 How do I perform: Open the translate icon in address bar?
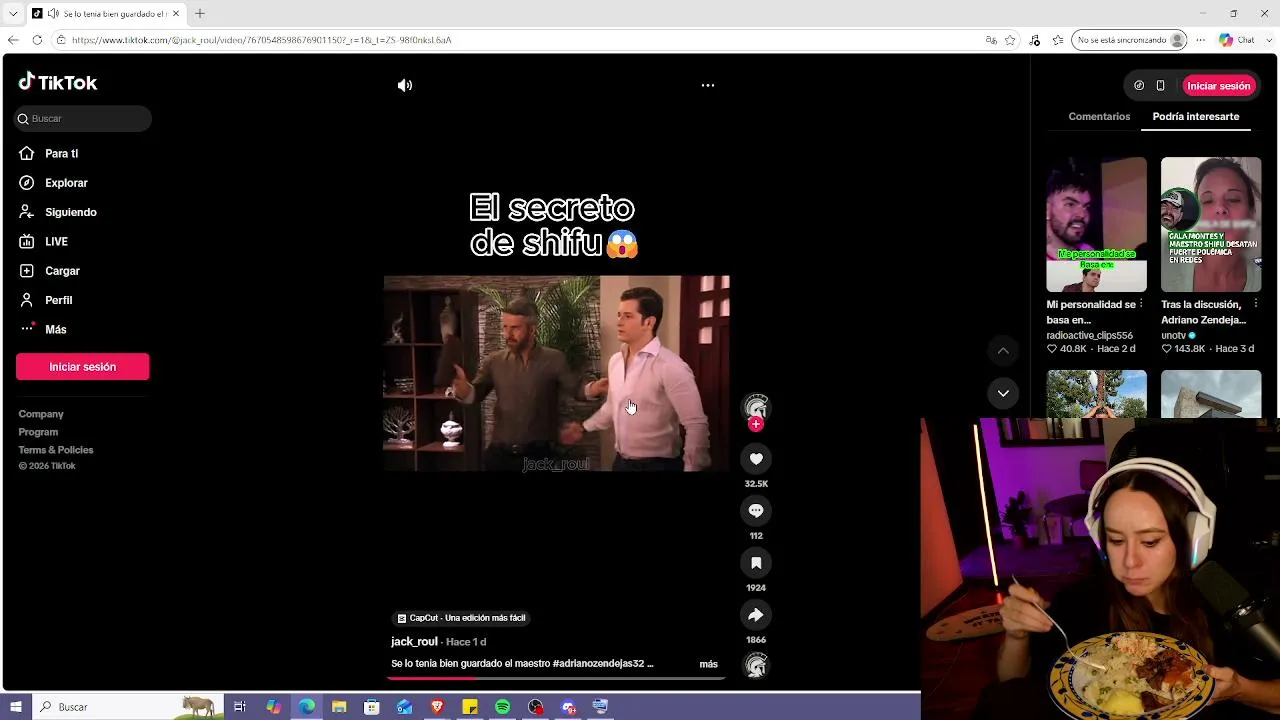pyautogui.click(x=991, y=40)
